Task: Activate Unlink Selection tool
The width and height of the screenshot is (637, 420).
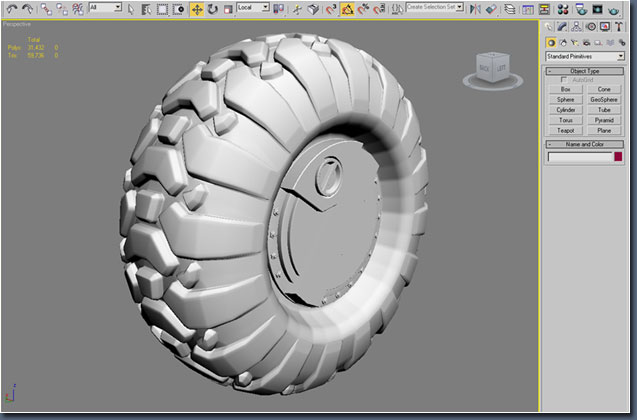Action: point(62,9)
